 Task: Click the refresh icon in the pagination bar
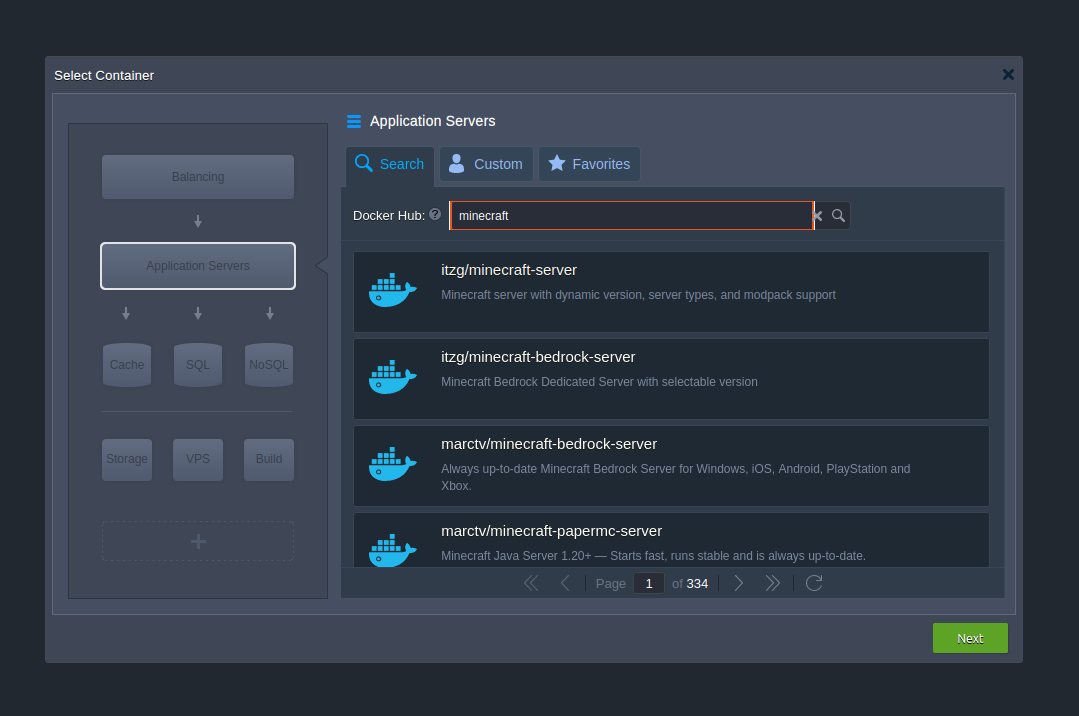[x=813, y=583]
